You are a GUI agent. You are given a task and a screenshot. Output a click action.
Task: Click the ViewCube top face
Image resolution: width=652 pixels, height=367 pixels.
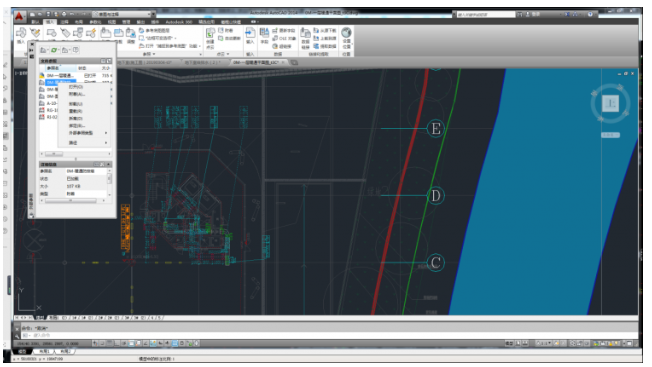coord(610,103)
